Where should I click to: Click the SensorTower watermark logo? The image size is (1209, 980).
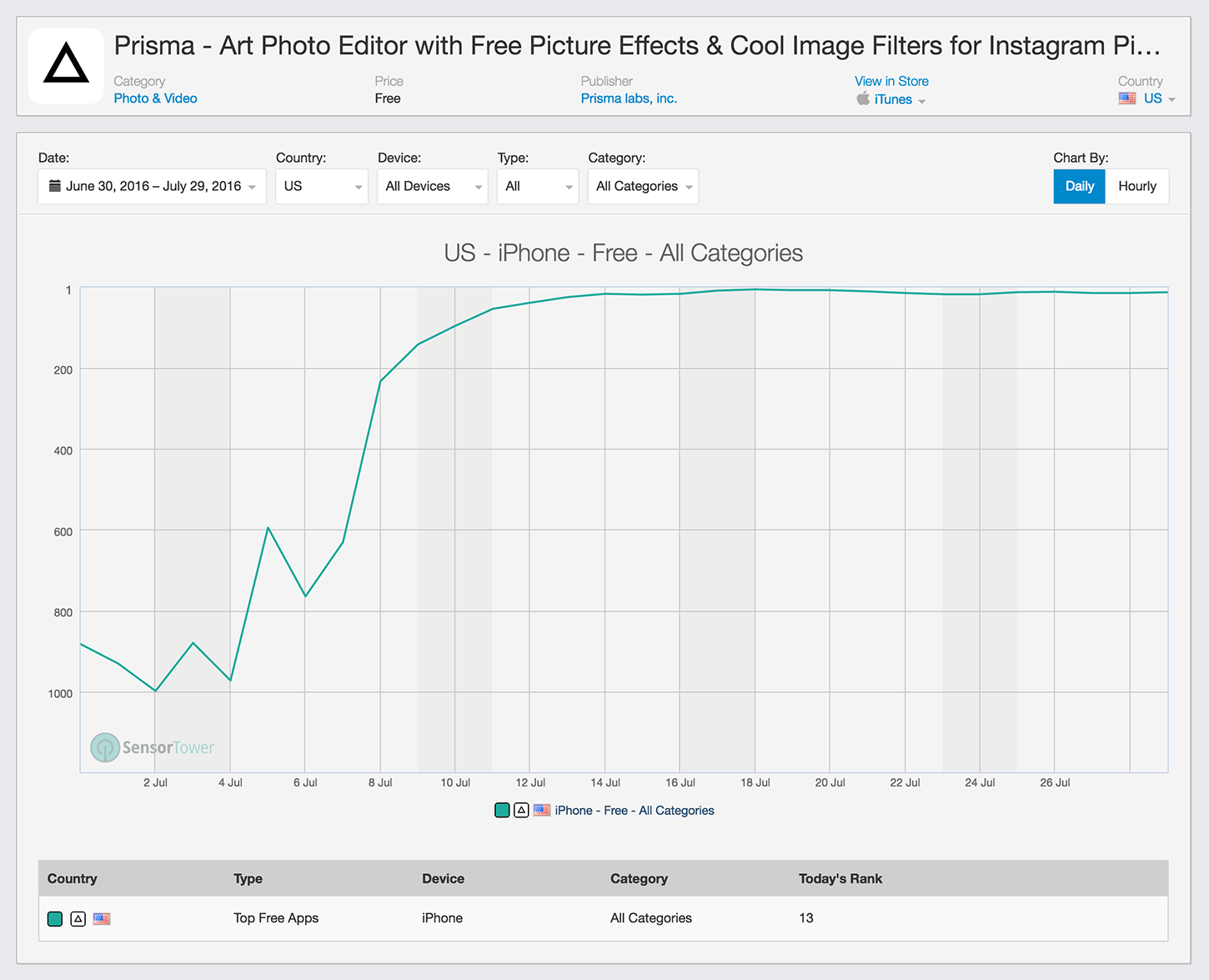pyautogui.click(x=105, y=747)
